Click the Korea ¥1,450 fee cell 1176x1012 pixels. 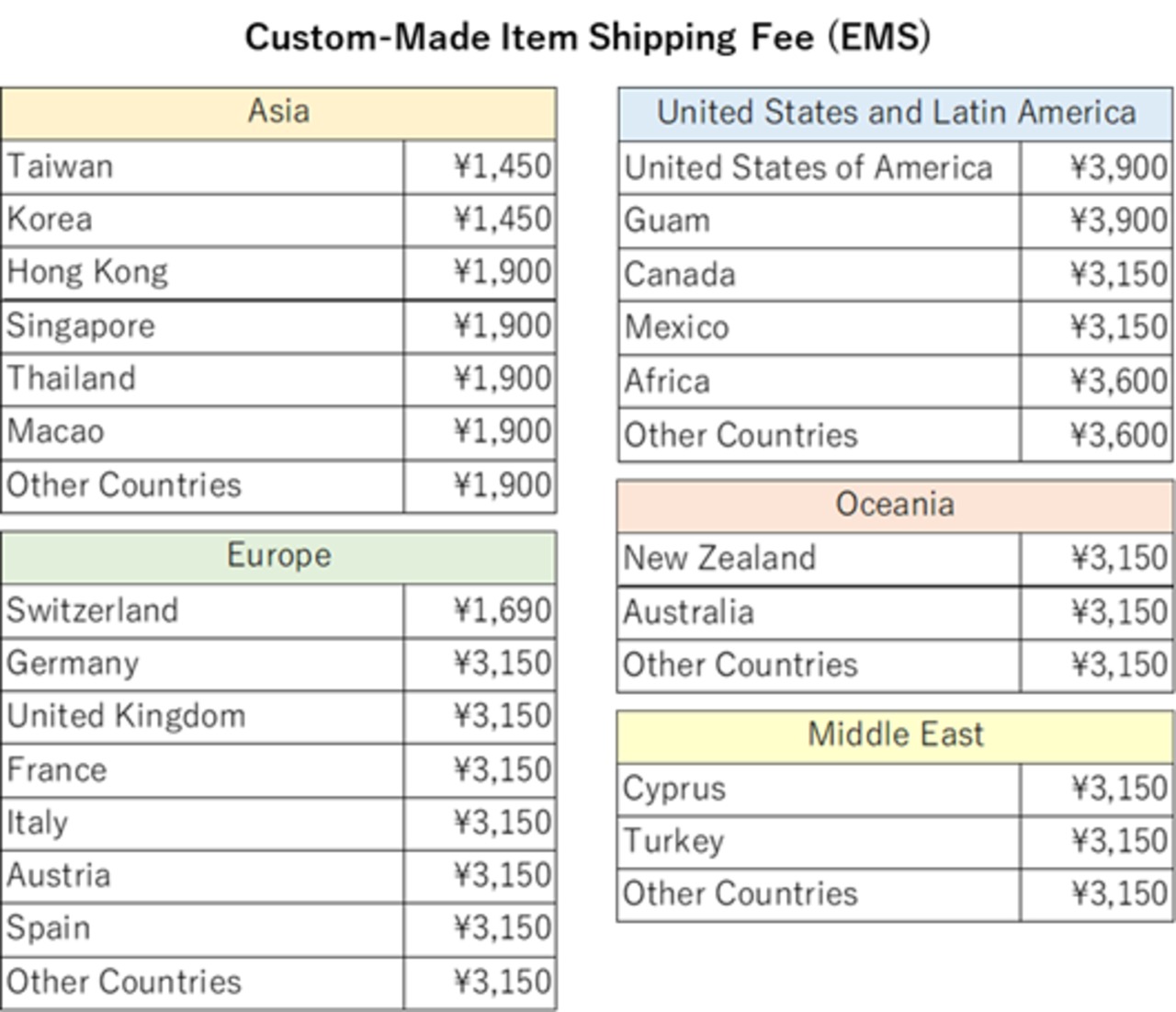tap(480, 220)
